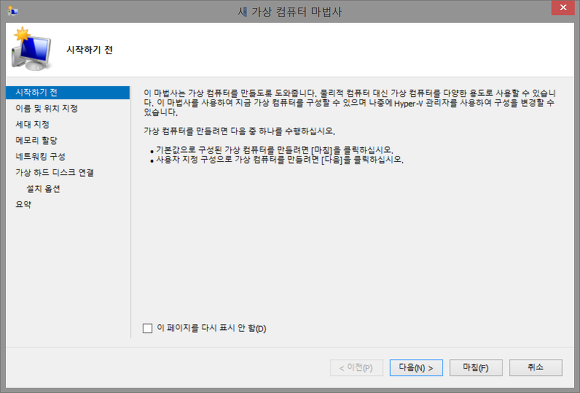Open the 네트워킹 구성 step
The height and width of the screenshot is (393, 580).
coord(40,157)
